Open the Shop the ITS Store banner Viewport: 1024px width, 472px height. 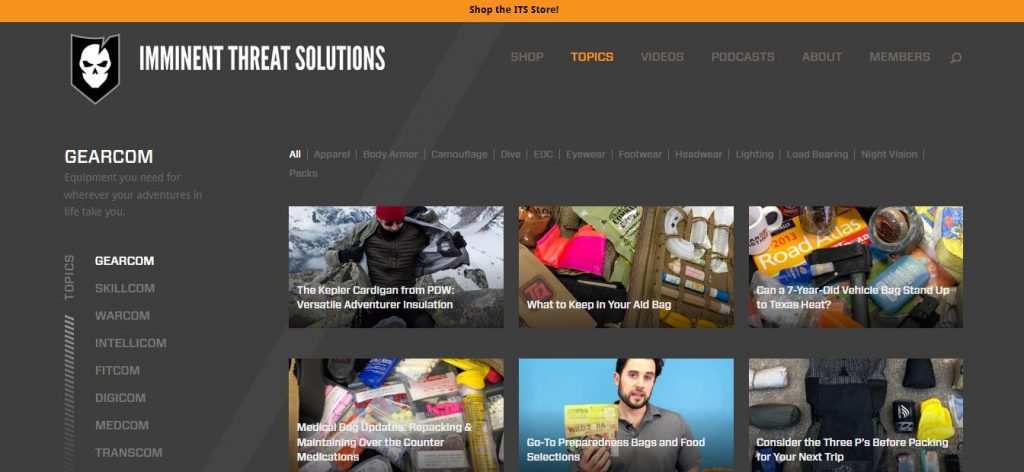pos(513,10)
